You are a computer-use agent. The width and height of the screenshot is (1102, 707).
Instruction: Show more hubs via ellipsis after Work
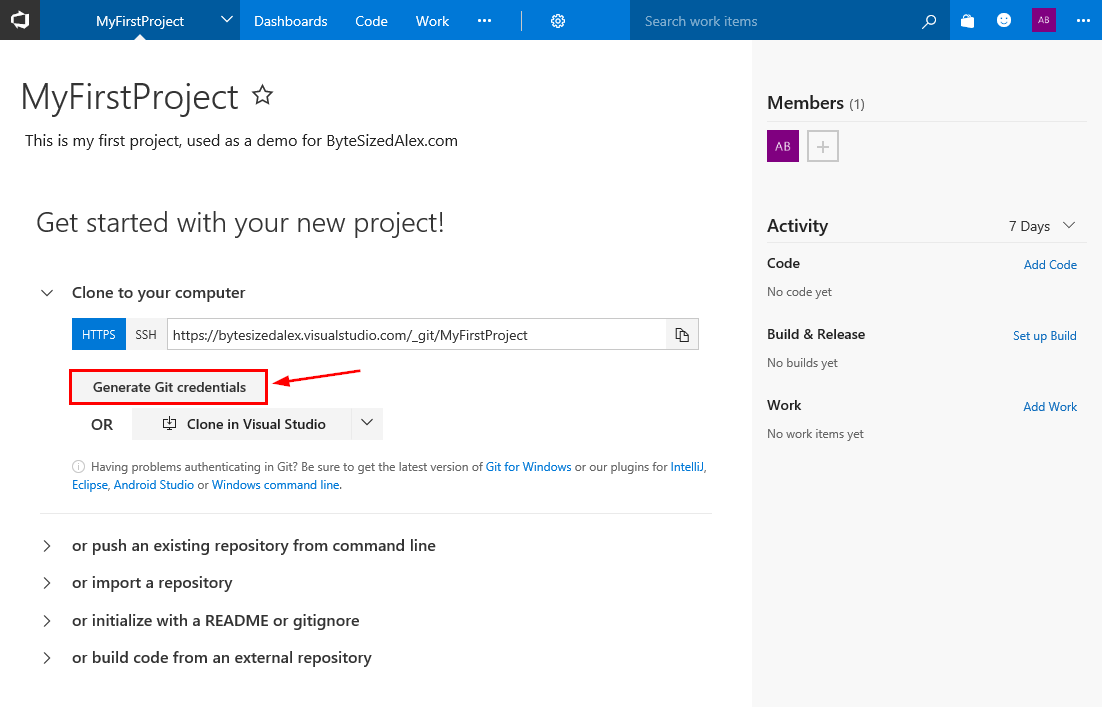pyautogui.click(x=484, y=21)
